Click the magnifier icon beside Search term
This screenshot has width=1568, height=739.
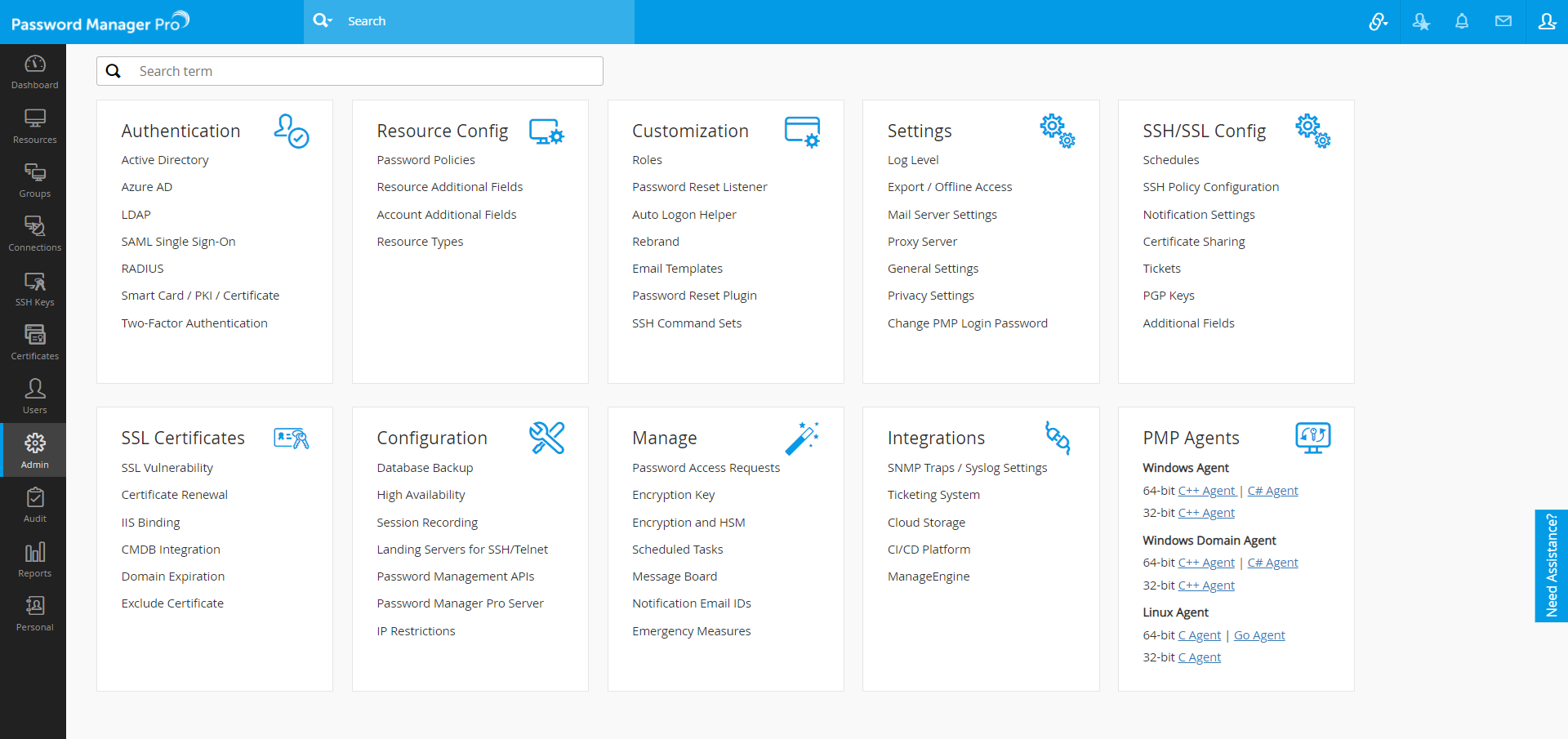[114, 71]
